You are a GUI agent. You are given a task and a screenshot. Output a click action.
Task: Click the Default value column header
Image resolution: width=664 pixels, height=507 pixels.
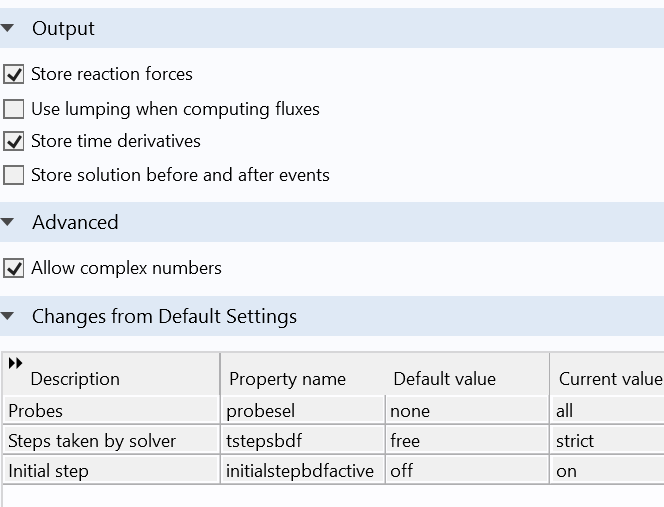[x=444, y=379]
